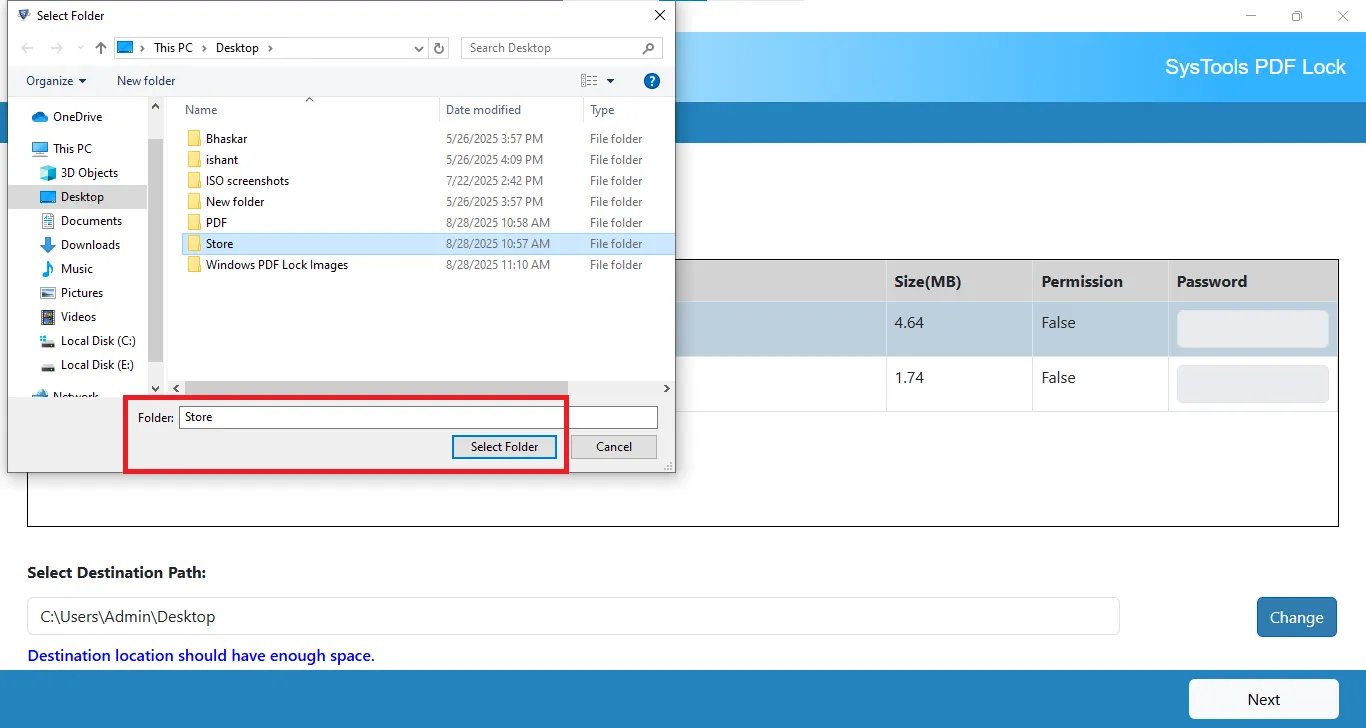Select the Windows PDF Lock Images name

click(277, 265)
